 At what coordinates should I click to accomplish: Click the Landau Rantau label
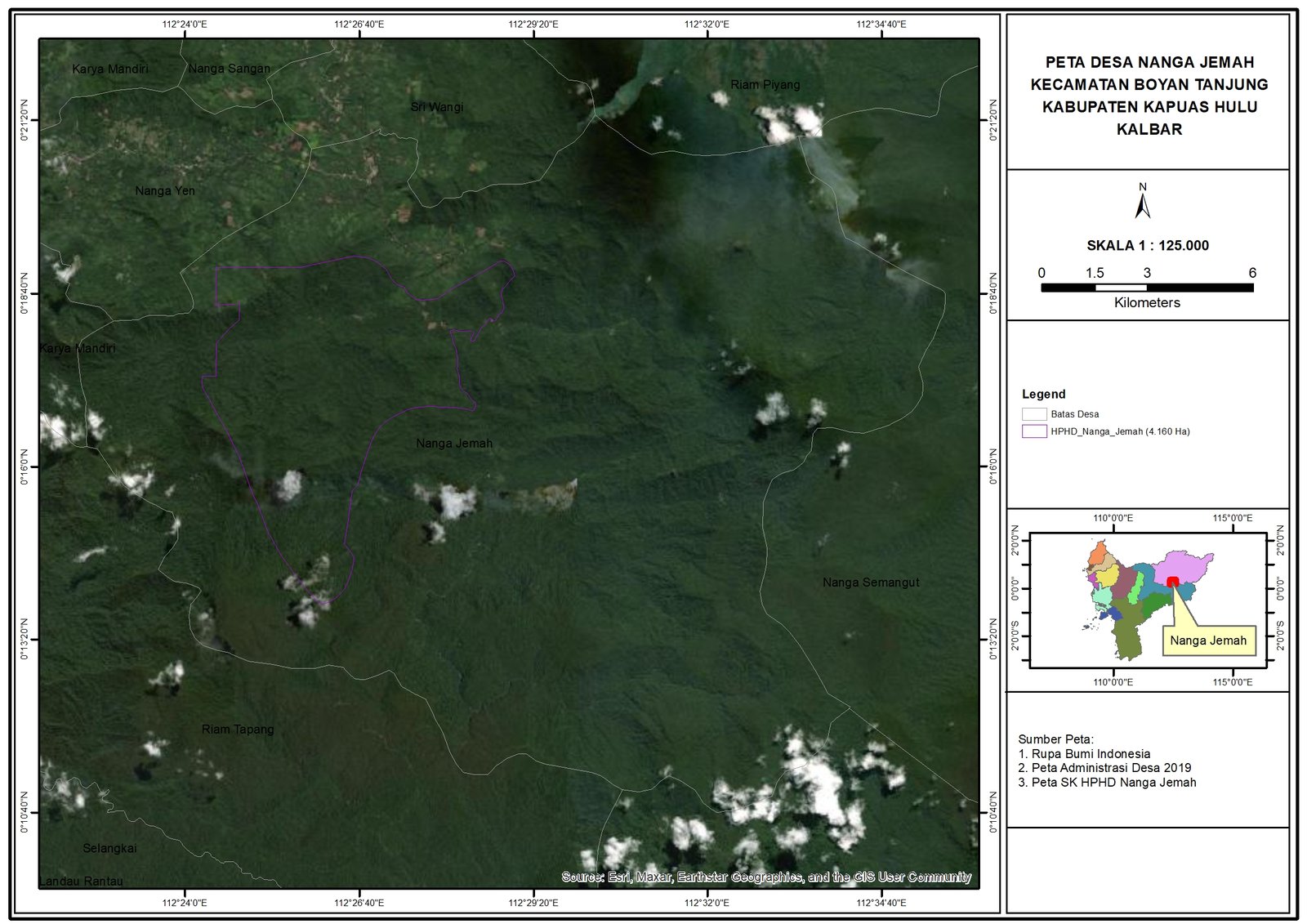coord(81,881)
